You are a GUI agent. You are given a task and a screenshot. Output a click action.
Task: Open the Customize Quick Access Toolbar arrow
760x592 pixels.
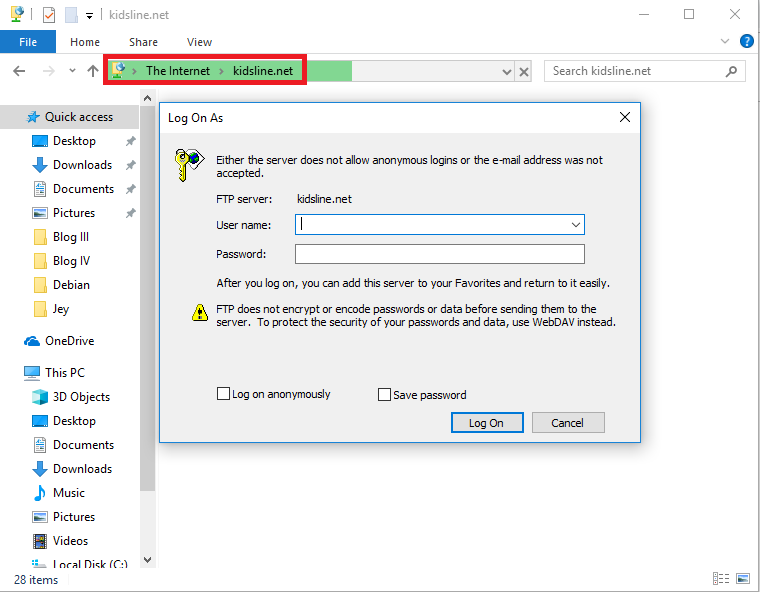[x=89, y=16]
